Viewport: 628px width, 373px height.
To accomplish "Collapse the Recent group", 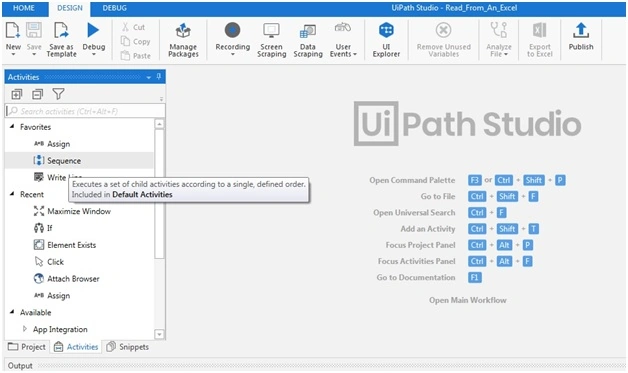I will tap(12, 194).
